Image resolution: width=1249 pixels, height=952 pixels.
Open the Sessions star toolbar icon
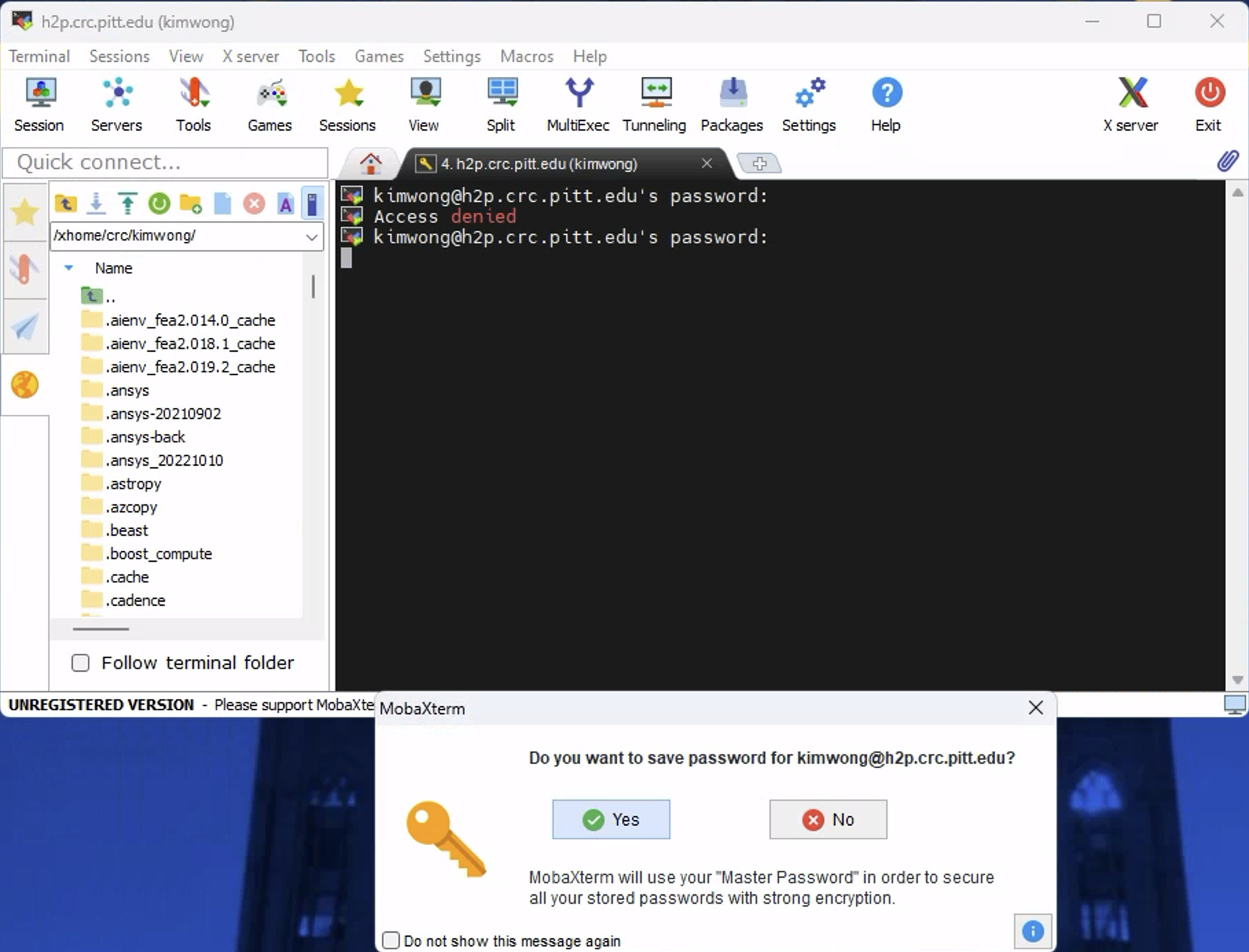pos(348,105)
